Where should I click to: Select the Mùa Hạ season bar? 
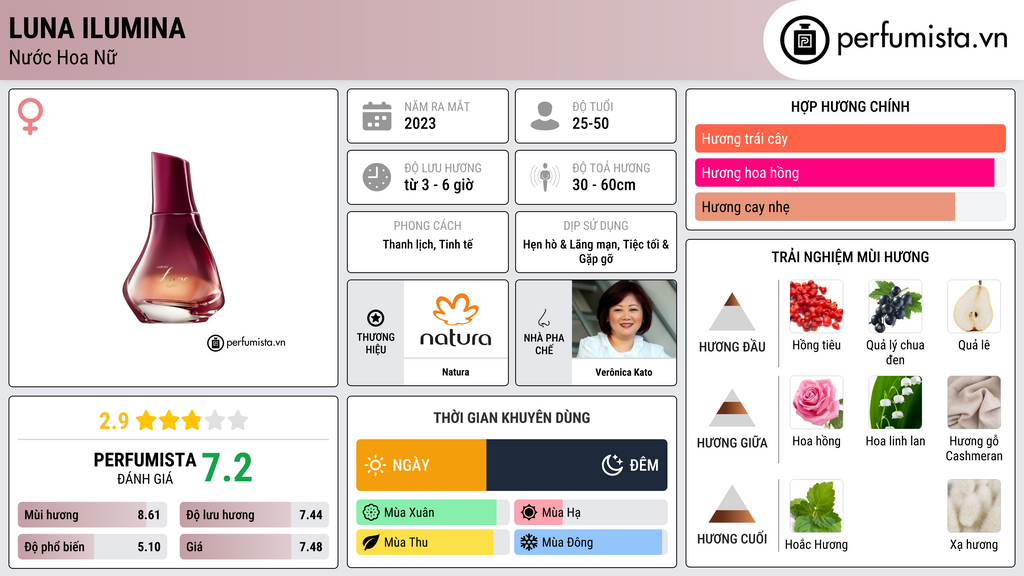click(590, 513)
